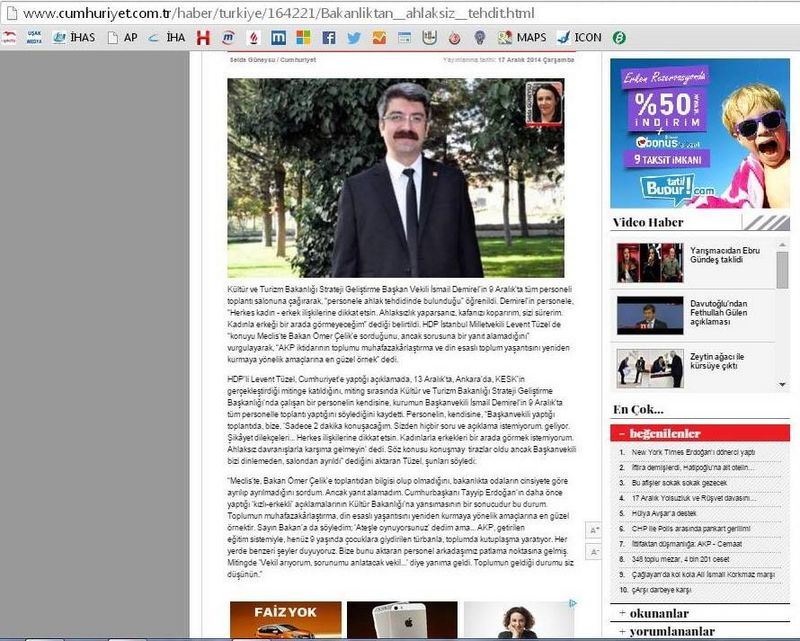Open 'İttifaktan düşmanlığa: AKP - Cemaat'
Screen dimensions: 800x641
(686, 544)
